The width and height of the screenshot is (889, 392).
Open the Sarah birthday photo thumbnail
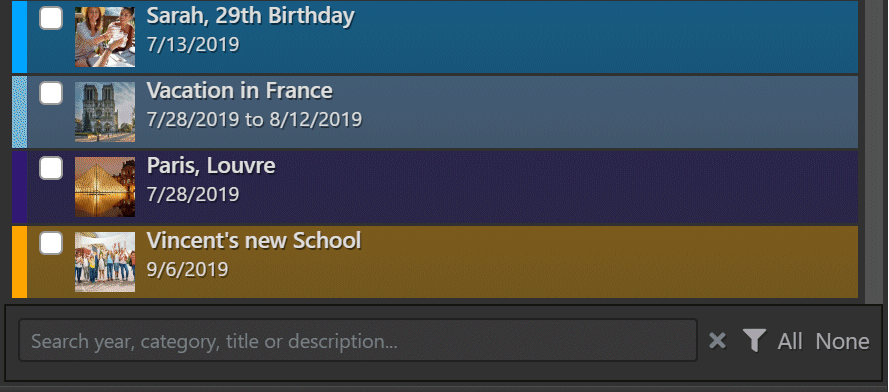[105, 37]
